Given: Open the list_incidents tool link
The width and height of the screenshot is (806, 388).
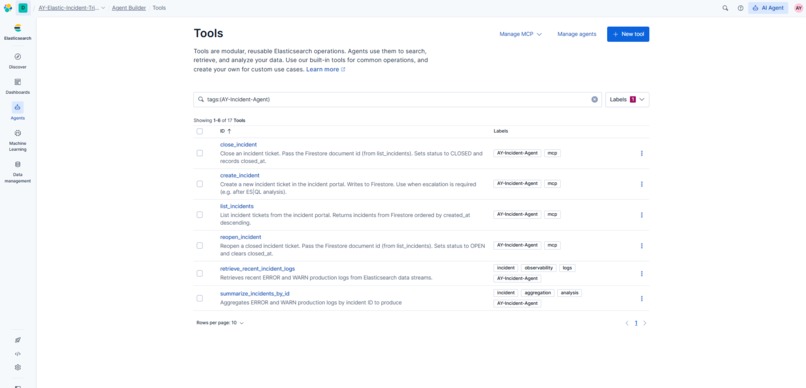Looking at the screenshot, I should pyautogui.click(x=236, y=207).
